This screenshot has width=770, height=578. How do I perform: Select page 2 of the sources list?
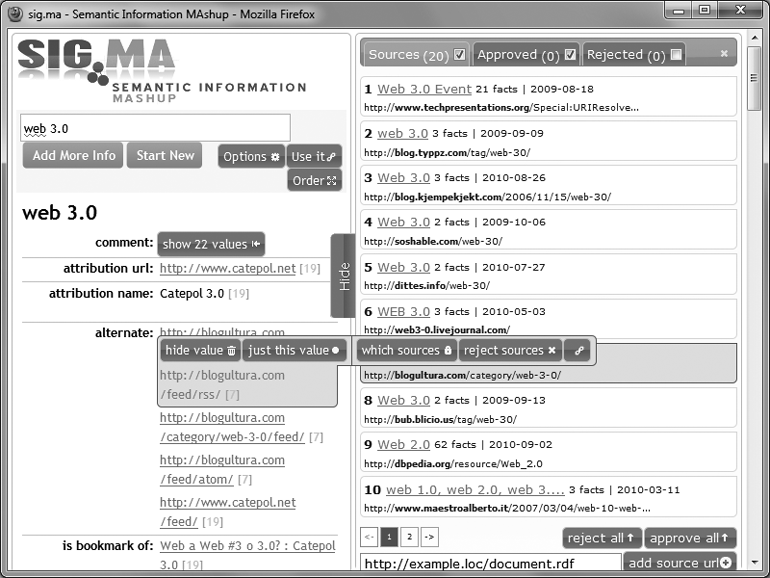pos(410,537)
